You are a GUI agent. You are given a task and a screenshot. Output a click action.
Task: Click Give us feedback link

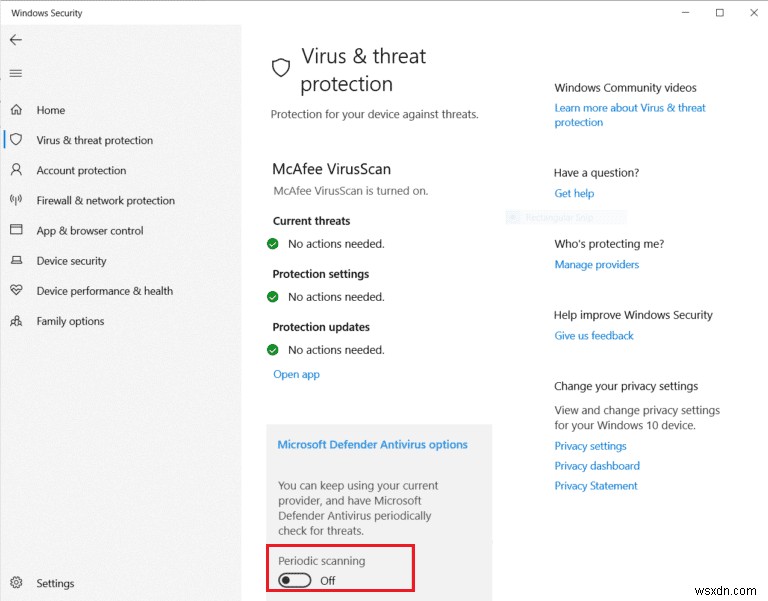(x=594, y=336)
